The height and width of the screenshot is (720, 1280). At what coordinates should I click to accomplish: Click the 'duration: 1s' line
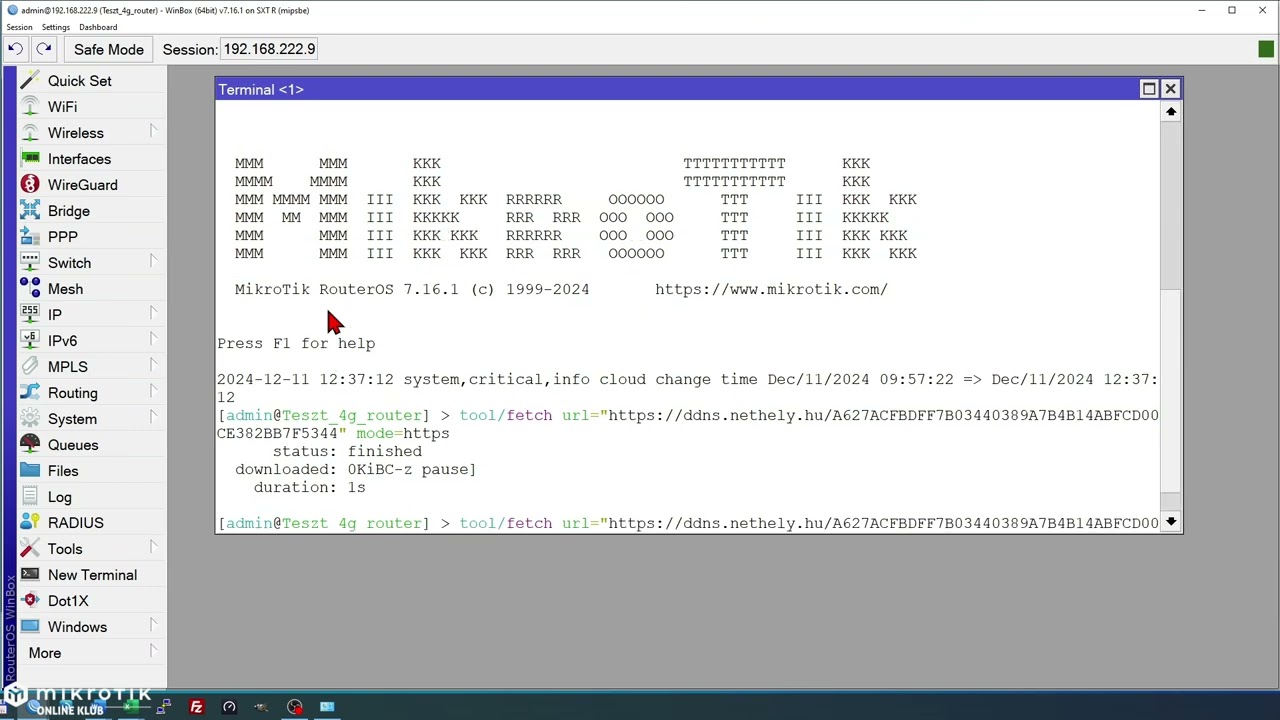click(309, 487)
